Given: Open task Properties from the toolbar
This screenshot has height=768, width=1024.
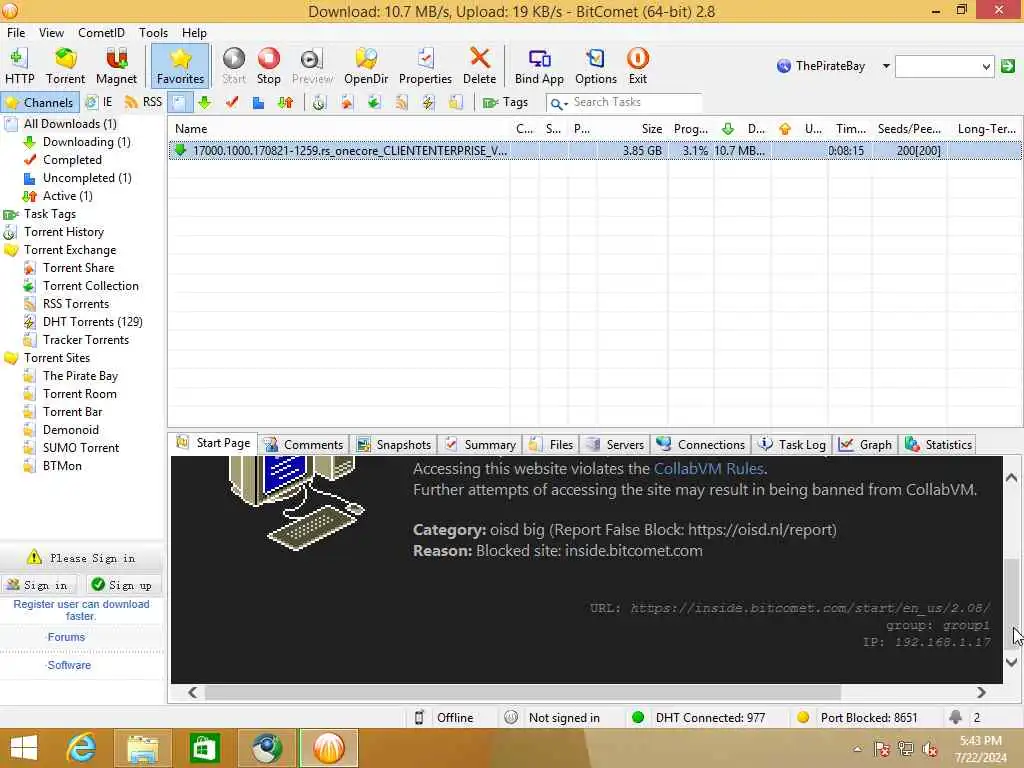Looking at the screenshot, I should click(x=425, y=65).
